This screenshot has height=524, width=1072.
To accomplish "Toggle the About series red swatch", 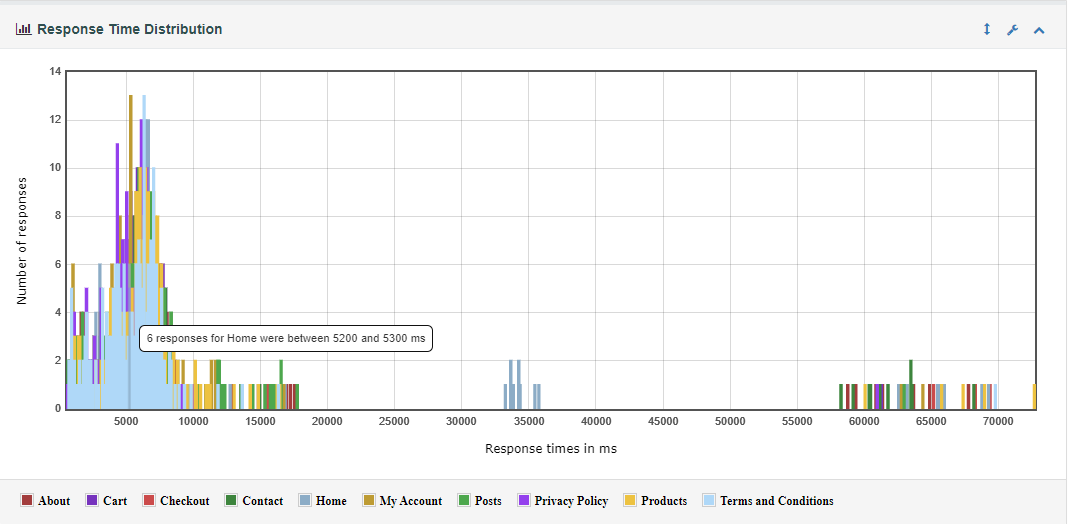I will [27, 500].
